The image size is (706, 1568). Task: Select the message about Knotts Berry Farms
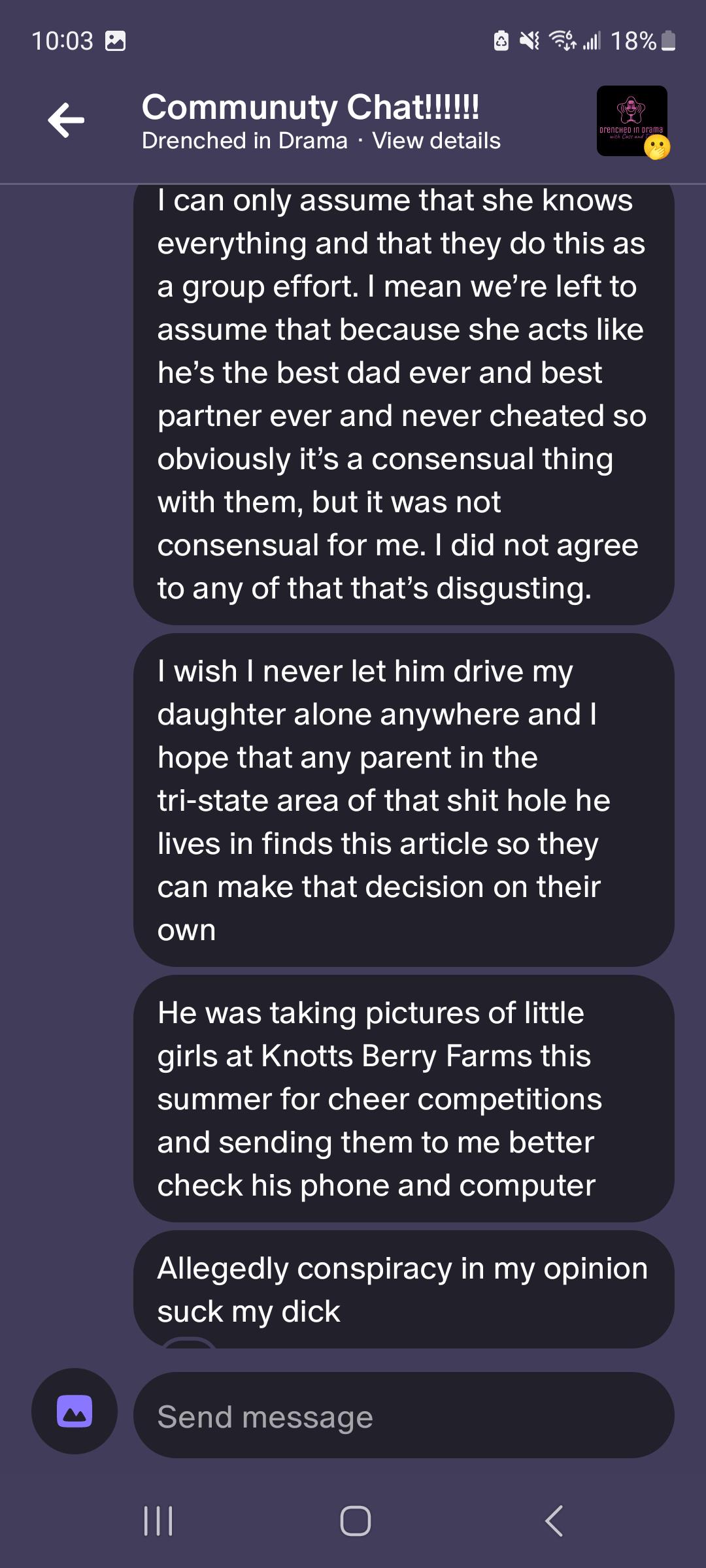(403, 1099)
